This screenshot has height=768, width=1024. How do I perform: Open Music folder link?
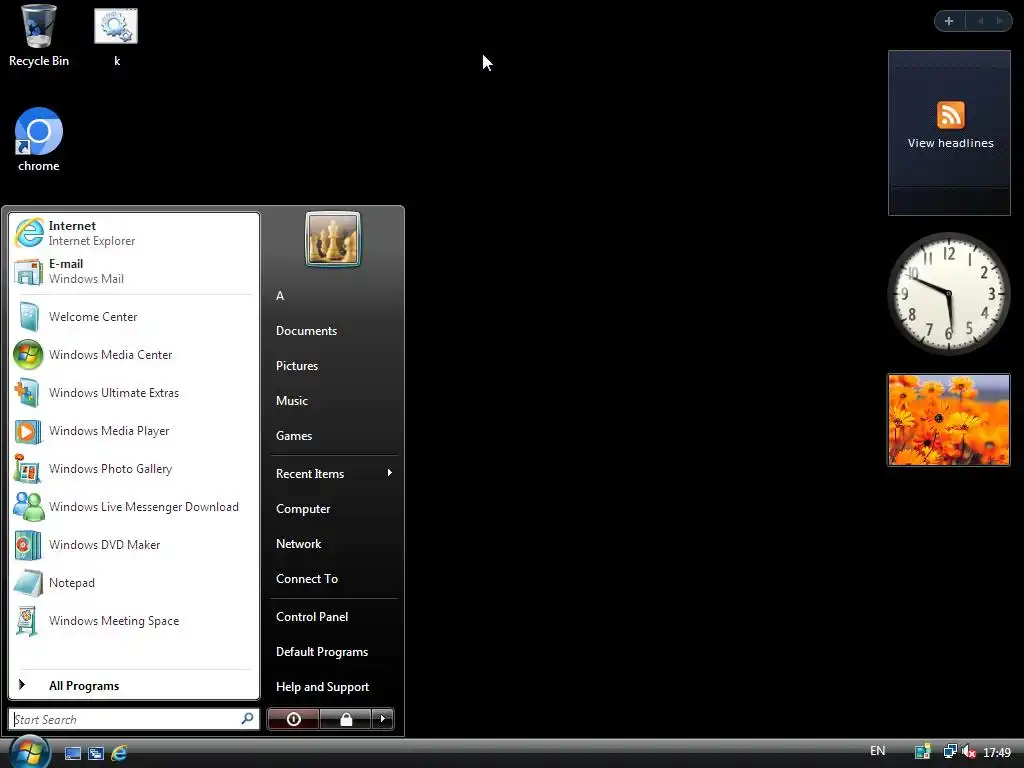333,401
